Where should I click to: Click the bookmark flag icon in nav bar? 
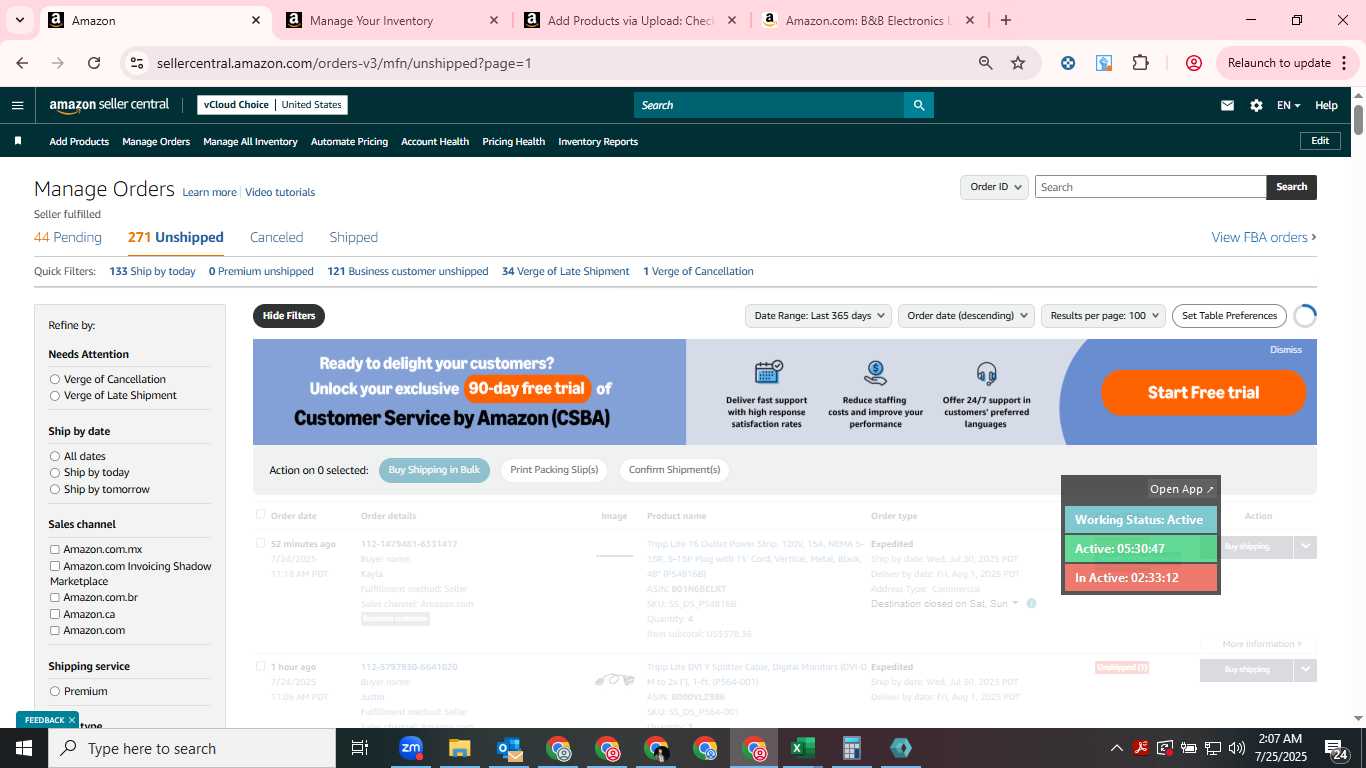(18, 141)
